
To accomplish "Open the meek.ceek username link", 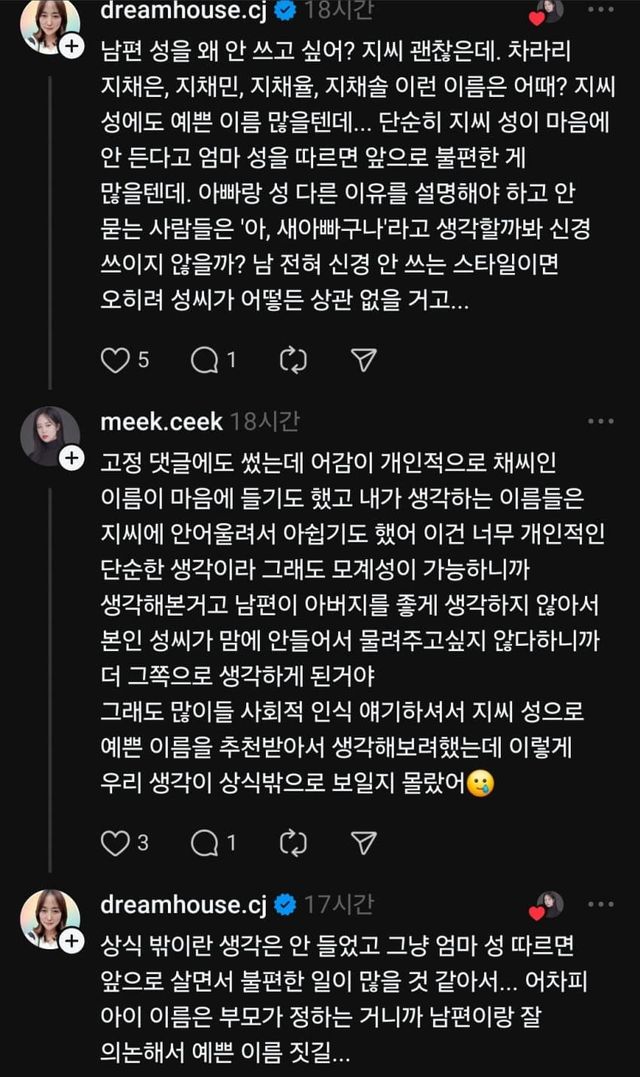I will 161,422.
